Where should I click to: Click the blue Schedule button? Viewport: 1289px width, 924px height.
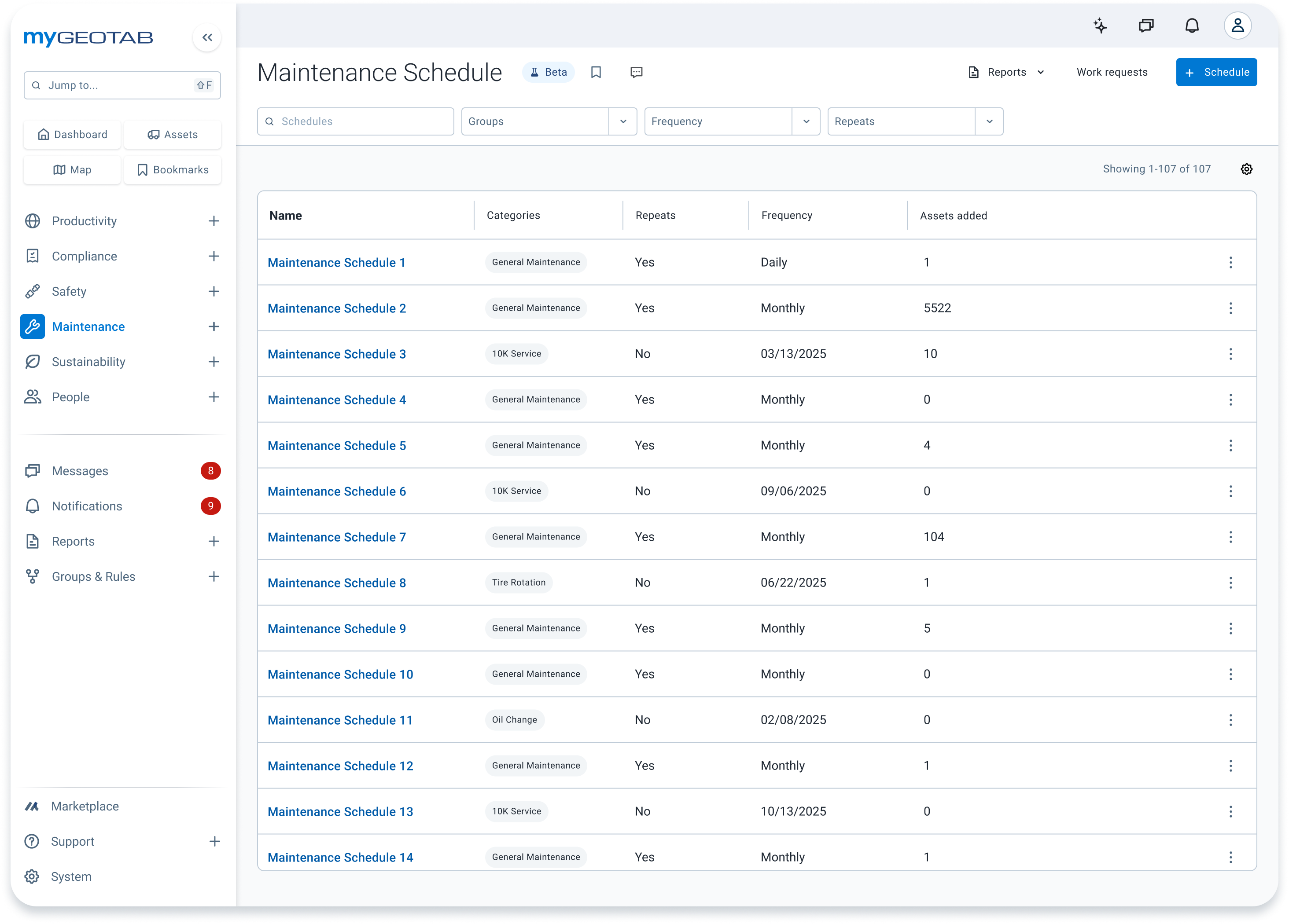(x=1216, y=72)
